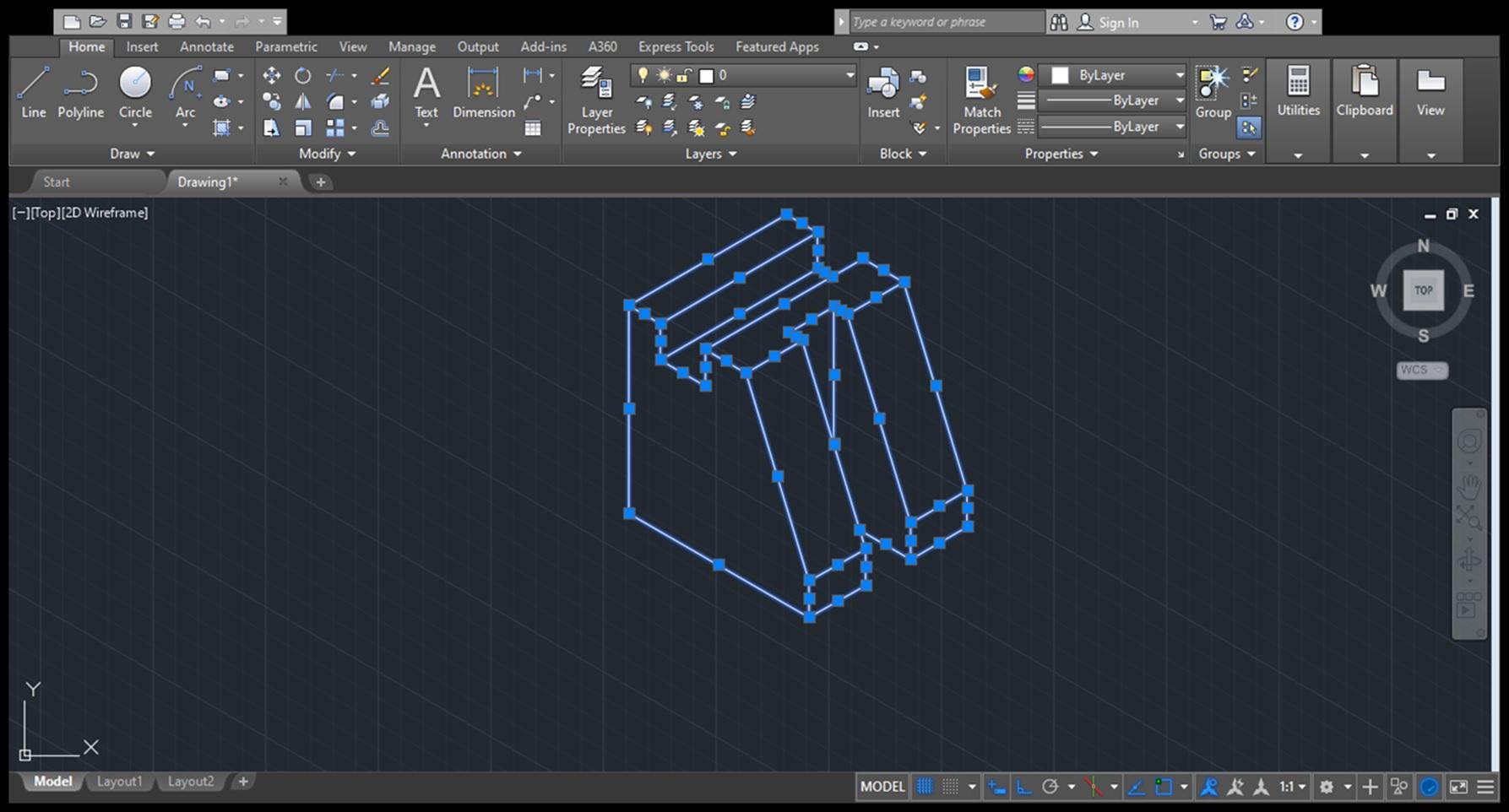
Task: Activate the Polyline tool
Action: pyautogui.click(x=80, y=93)
